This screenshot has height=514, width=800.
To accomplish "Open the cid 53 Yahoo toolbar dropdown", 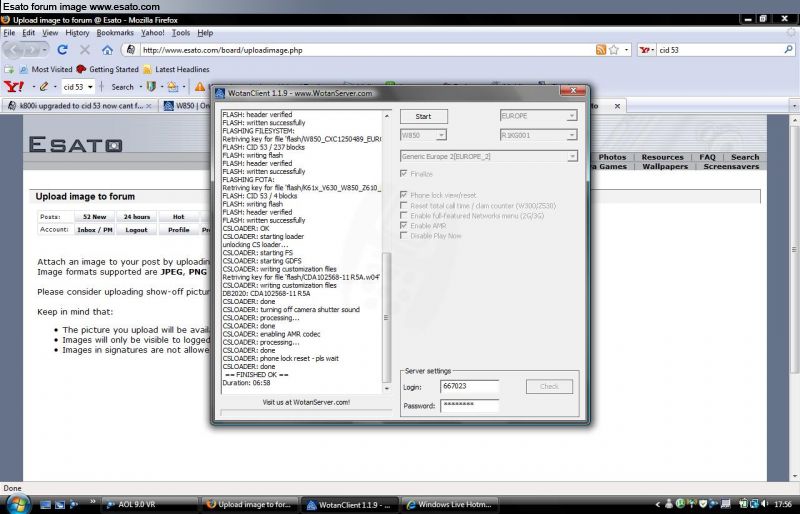I will 90,87.
